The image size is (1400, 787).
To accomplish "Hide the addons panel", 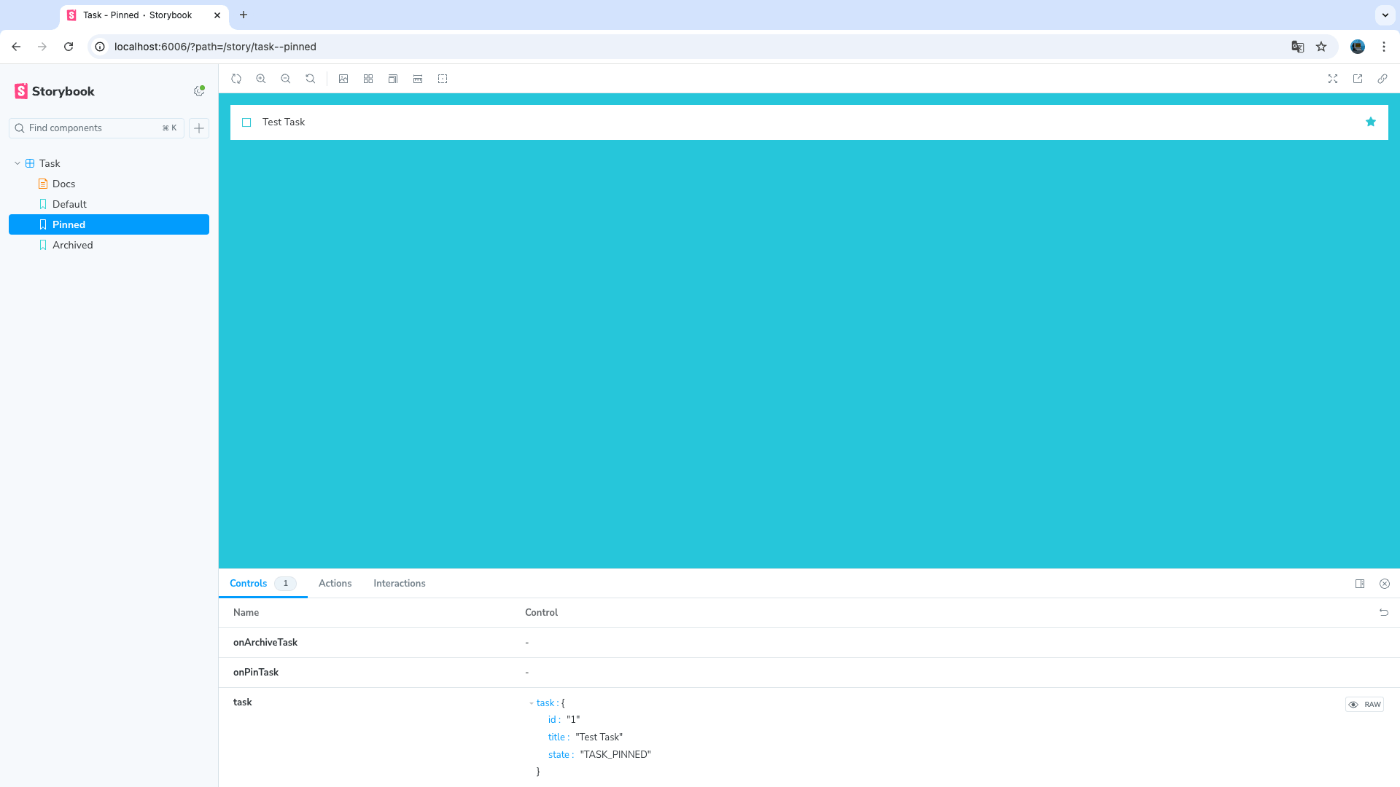I will (x=1385, y=583).
